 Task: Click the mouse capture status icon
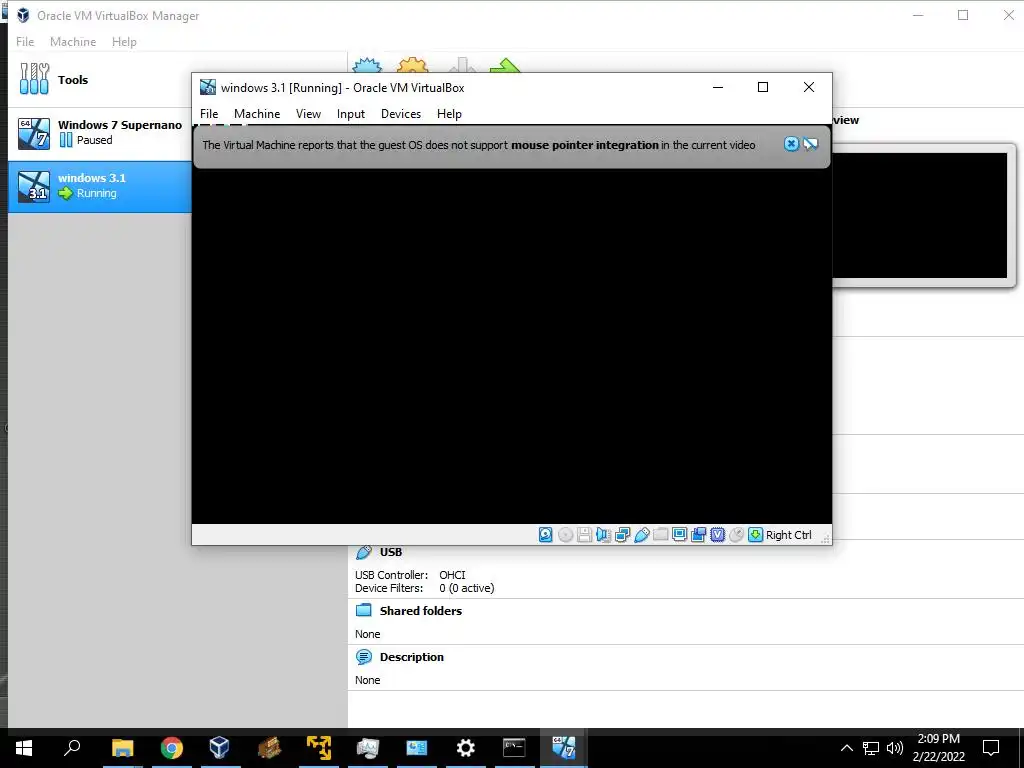736,535
